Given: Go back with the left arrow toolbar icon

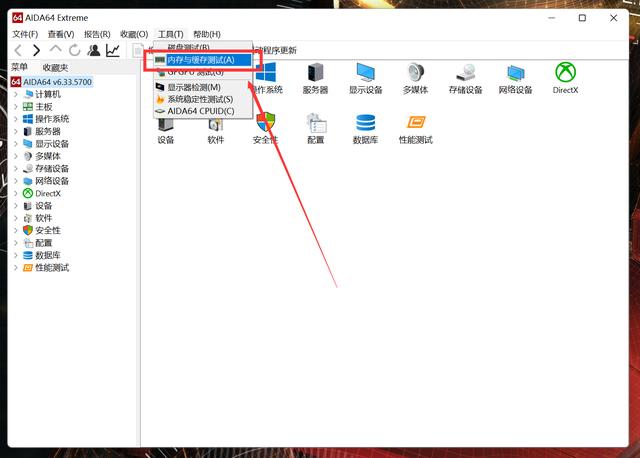Looking at the screenshot, I should [x=18, y=50].
